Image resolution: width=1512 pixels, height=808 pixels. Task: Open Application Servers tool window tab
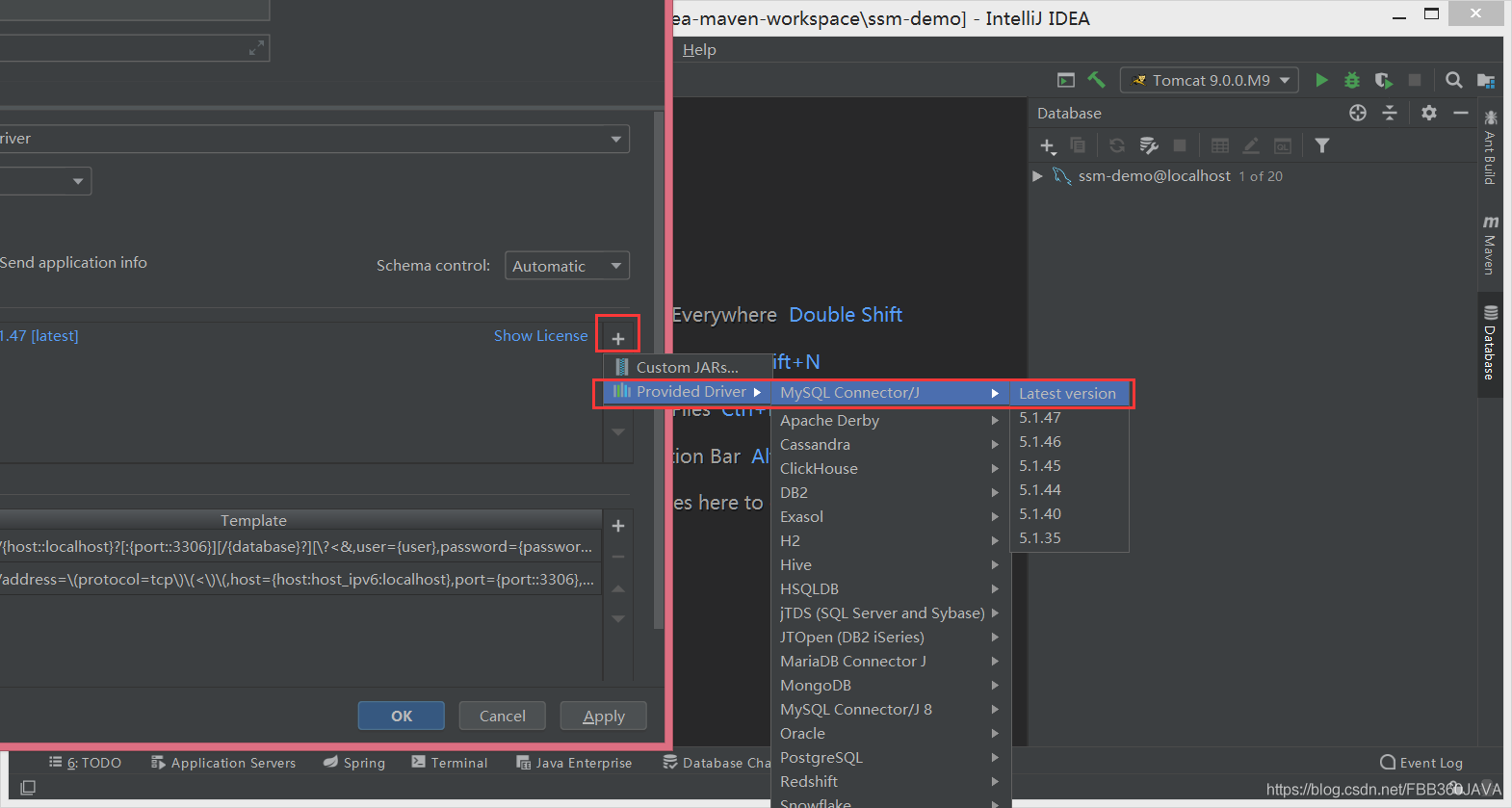(x=223, y=763)
